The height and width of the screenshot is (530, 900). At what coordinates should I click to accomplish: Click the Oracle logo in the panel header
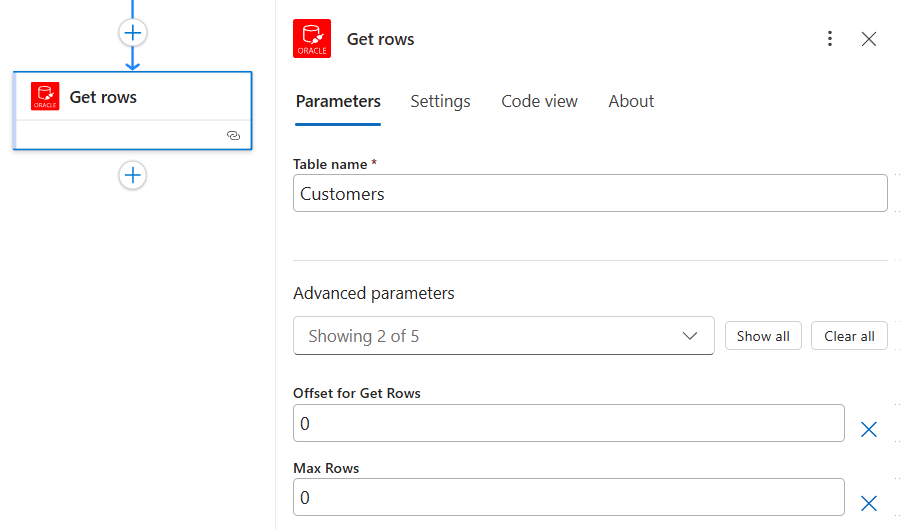[x=312, y=38]
